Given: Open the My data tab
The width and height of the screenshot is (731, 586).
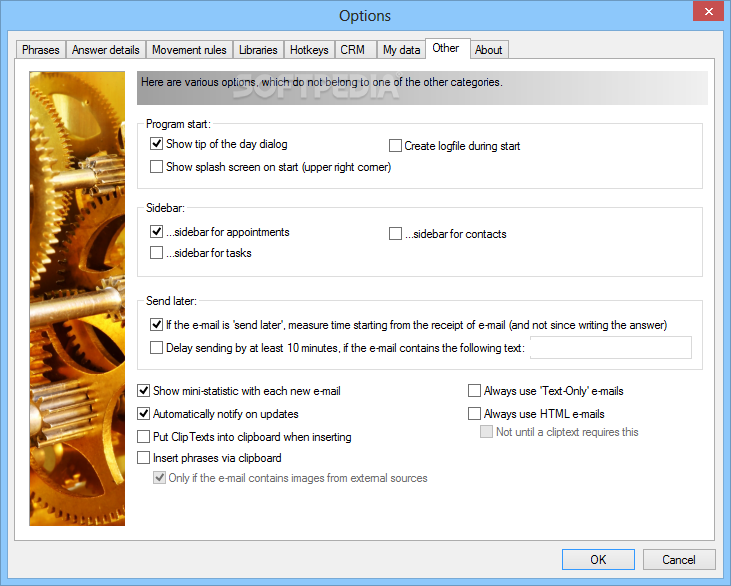Looking at the screenshot, I should coord(401,50).
